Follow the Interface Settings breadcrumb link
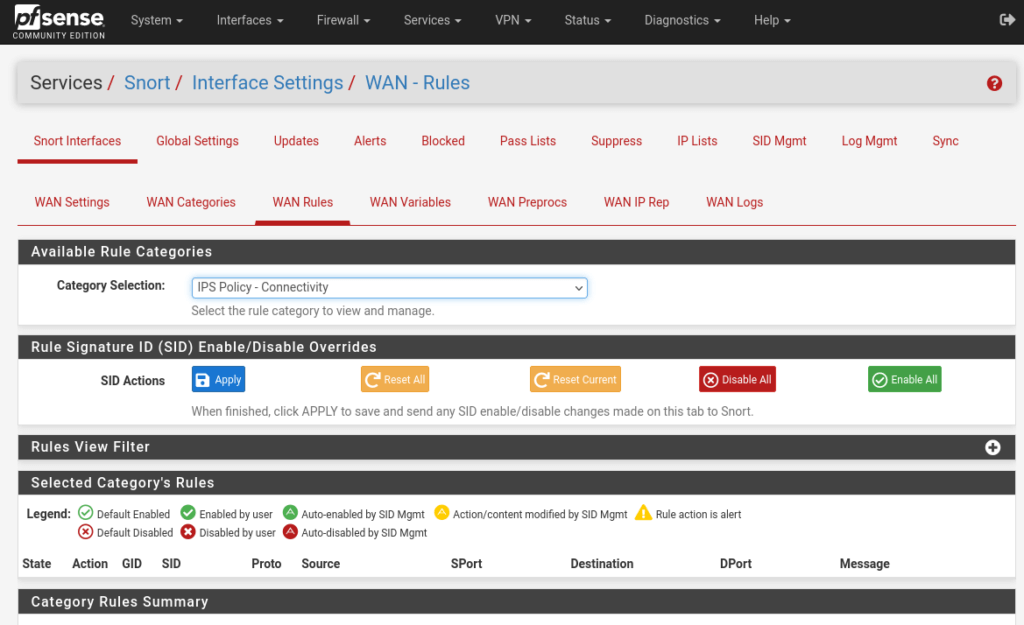 click(267, 83)
